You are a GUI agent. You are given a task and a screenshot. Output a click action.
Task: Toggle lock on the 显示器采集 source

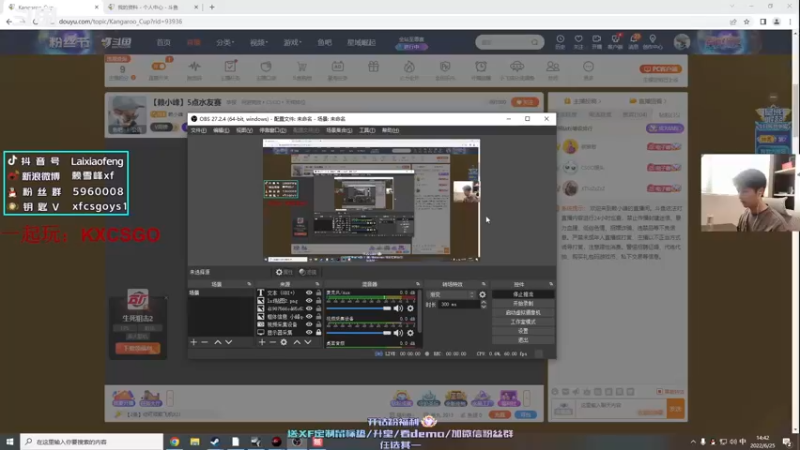pos(318,333)
